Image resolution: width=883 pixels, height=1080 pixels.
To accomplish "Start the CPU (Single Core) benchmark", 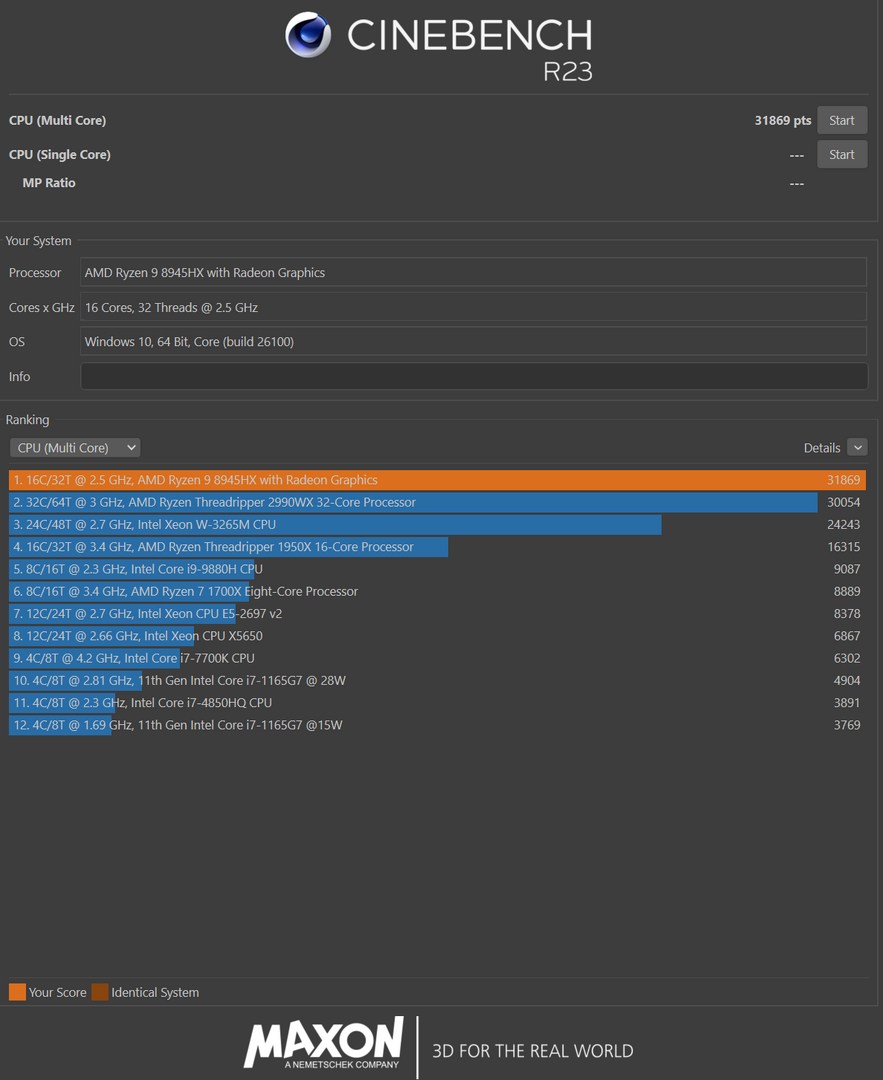I will (x=842, y=154).
